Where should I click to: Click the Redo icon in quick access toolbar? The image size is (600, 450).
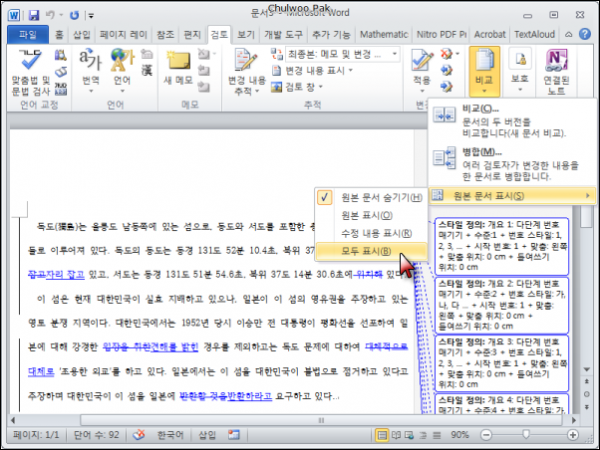pyautogui.click(x=74, y=15)
